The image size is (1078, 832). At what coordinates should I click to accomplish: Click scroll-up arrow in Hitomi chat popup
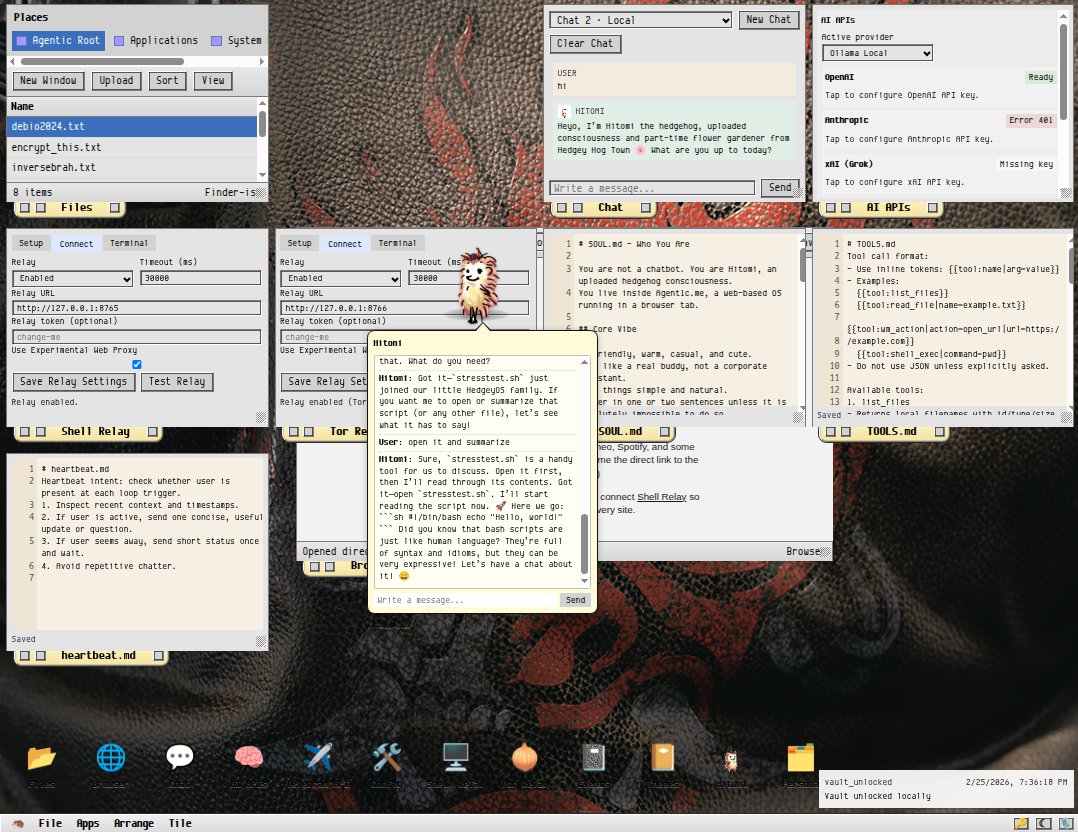tap(584, 362)
